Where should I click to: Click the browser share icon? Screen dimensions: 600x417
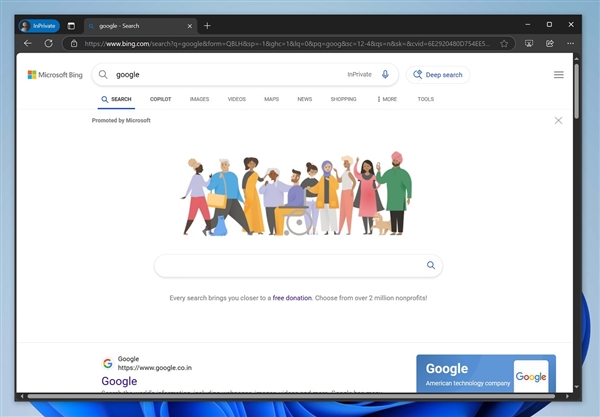(548, 44)
